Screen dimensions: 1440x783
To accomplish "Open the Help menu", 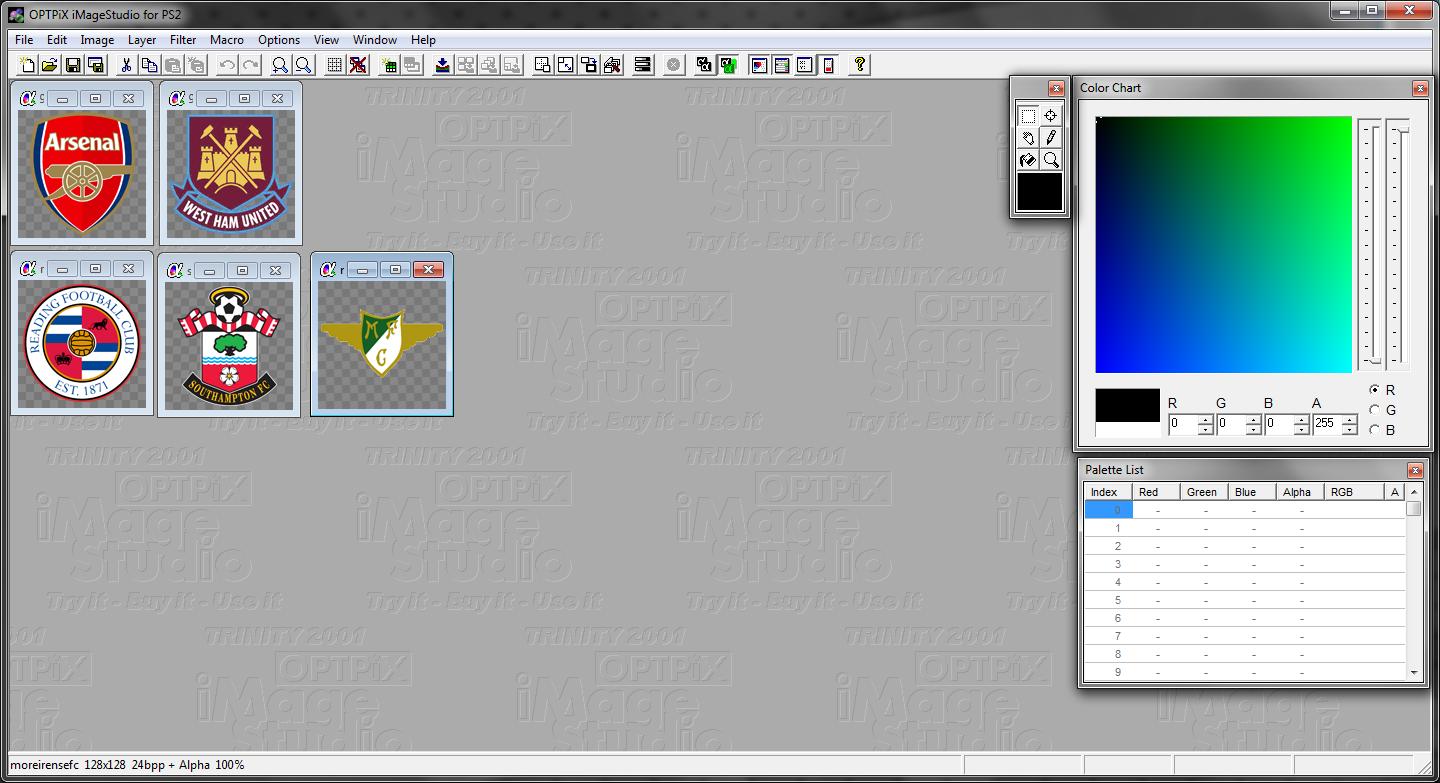I will 423,40.
